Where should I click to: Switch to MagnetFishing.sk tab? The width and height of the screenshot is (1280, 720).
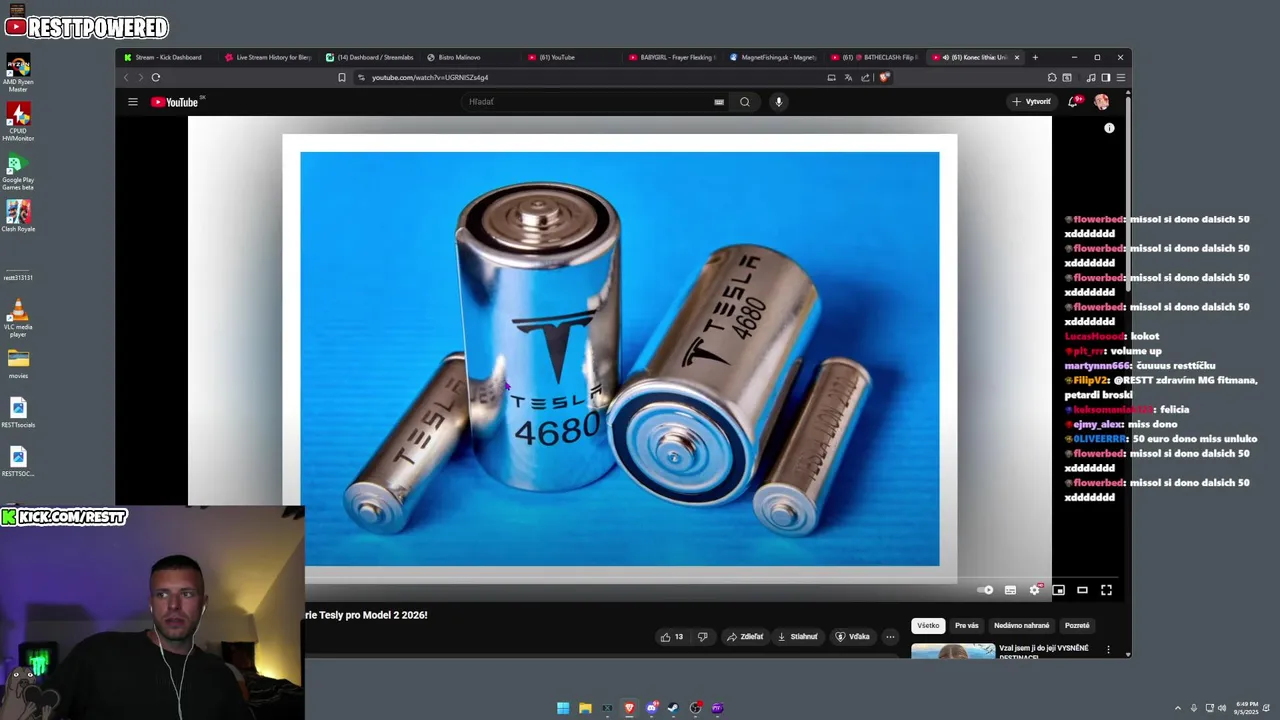coord(772,57)
